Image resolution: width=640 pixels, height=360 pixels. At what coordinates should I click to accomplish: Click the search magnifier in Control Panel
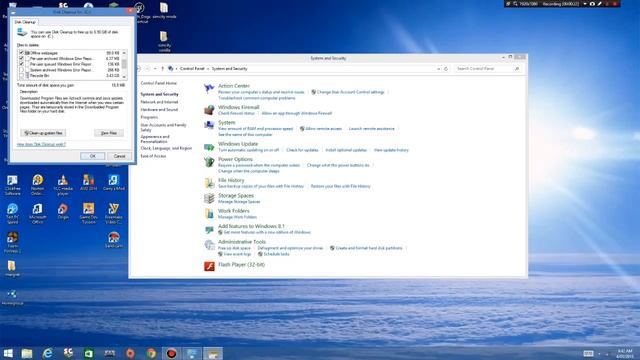(517, 69)
